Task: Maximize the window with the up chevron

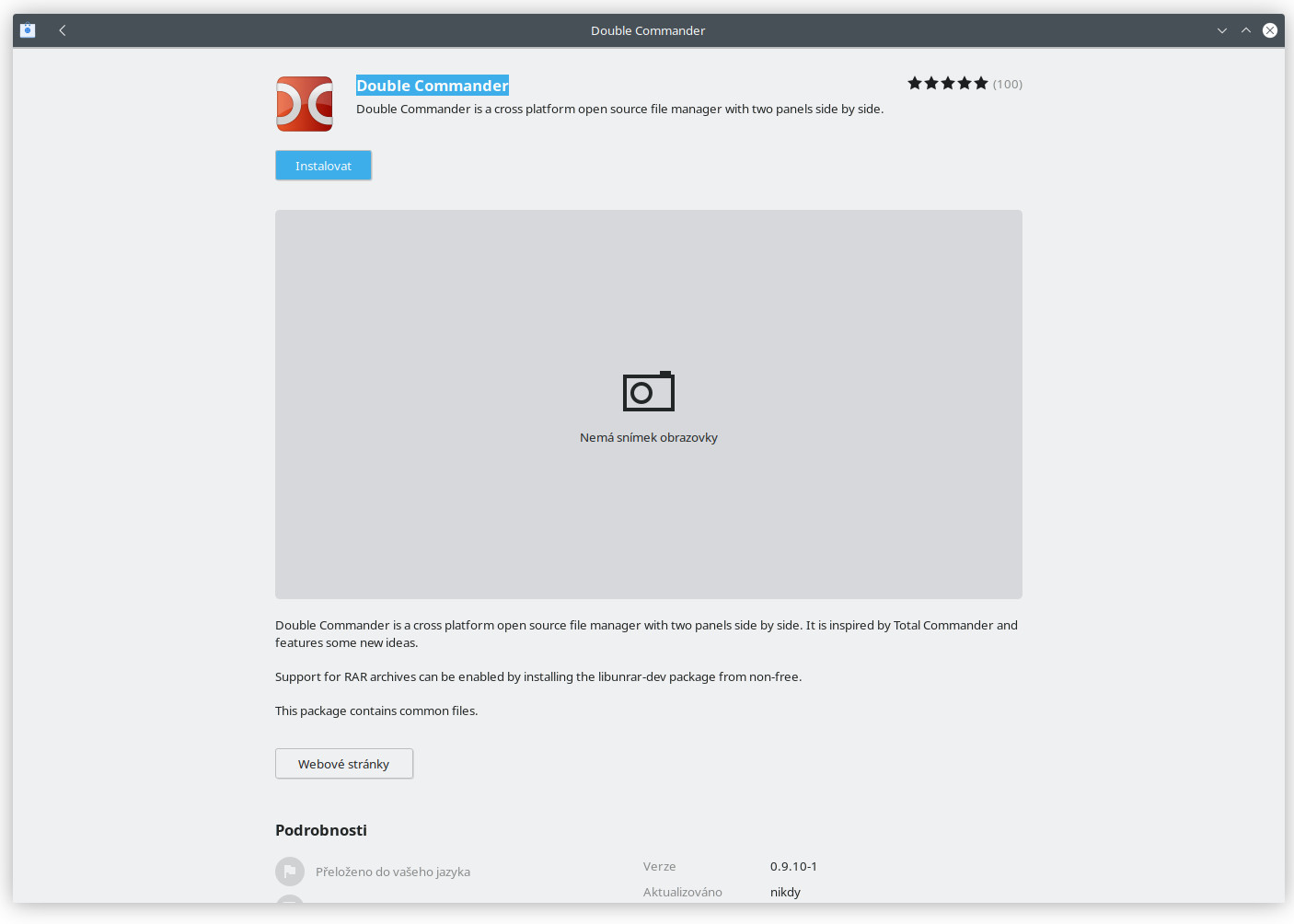Action: tap(1246, 30)
